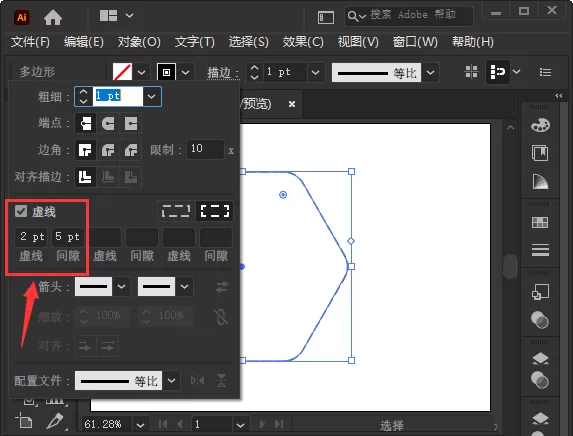Enable align dashes to corners option
The height and width of the screenshot is (436, 573).
pyautogui.click(x=215, y=211)
